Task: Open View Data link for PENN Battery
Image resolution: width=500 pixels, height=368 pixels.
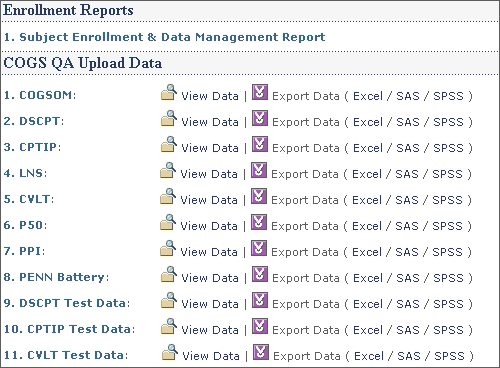Action: click(x=210, y=278)
